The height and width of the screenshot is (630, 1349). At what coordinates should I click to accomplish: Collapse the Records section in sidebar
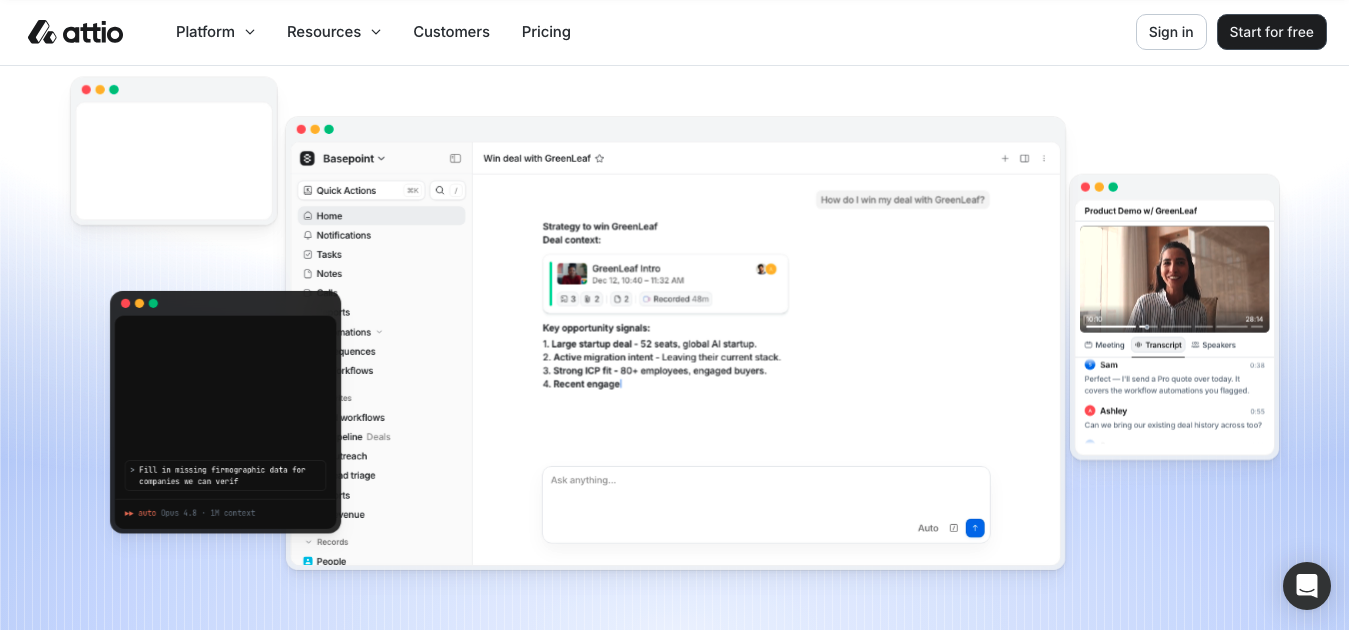326,541
